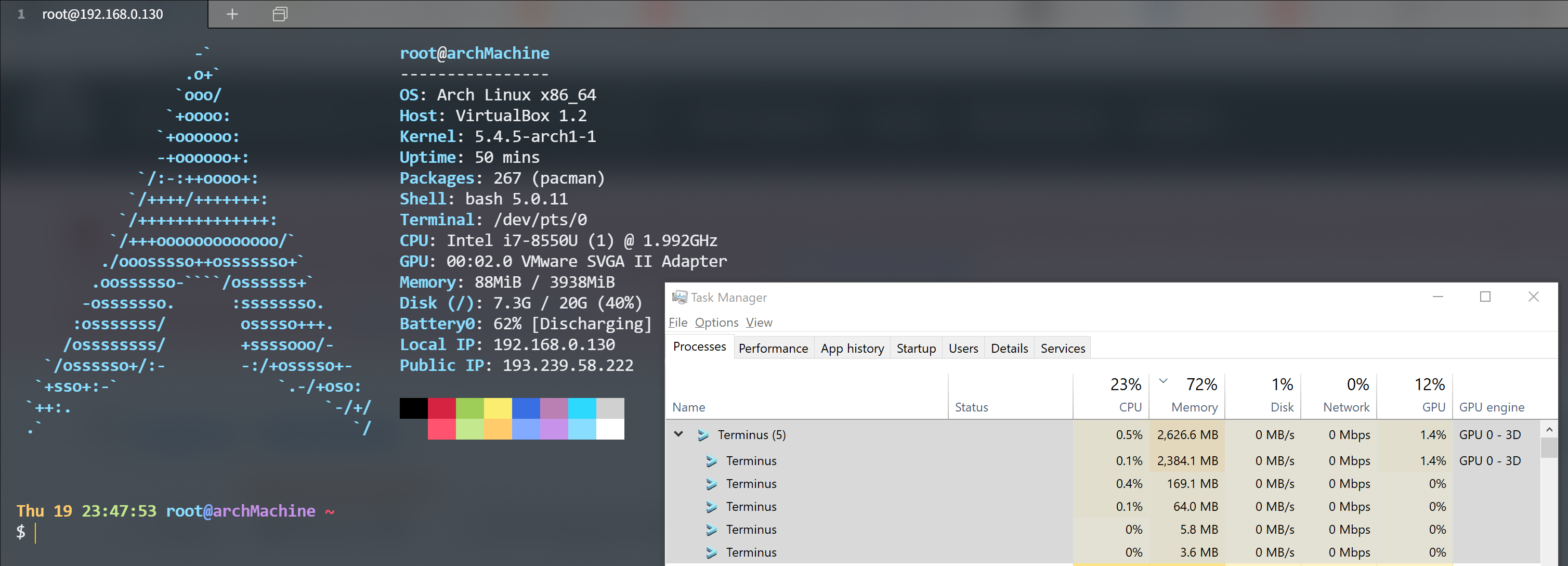
Task: Open the Options menu in Task Manager
Action: pyautogui.click(x=716, y=323)
